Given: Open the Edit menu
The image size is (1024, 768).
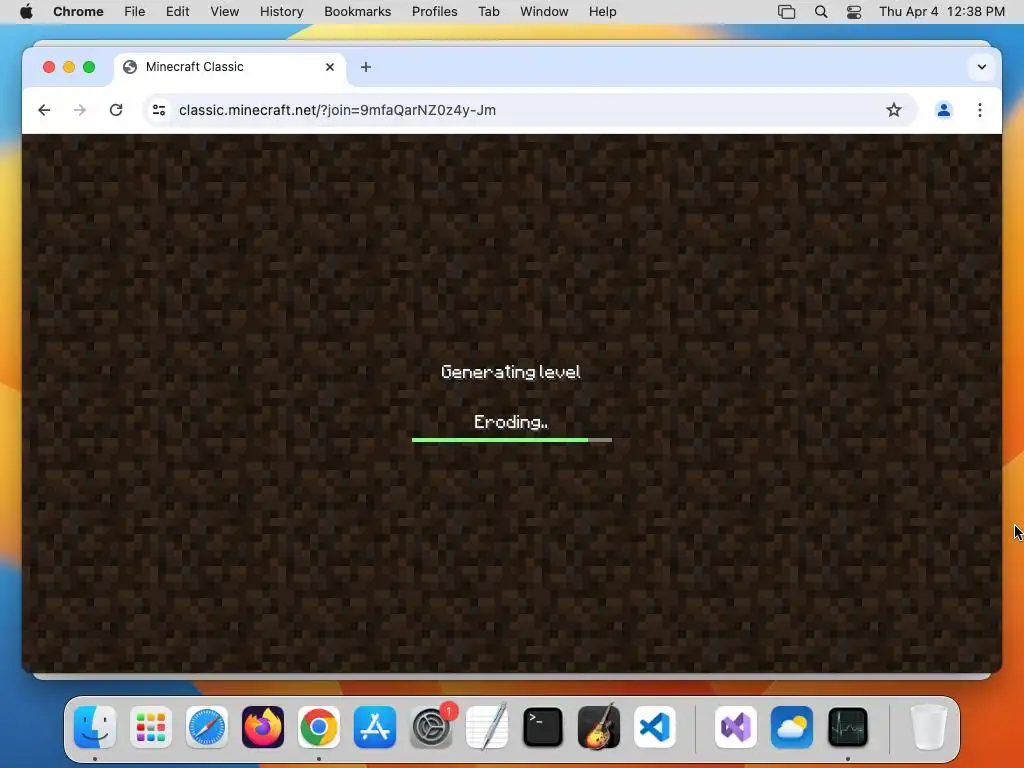Looking at the screenshot, I should point(177,12).
